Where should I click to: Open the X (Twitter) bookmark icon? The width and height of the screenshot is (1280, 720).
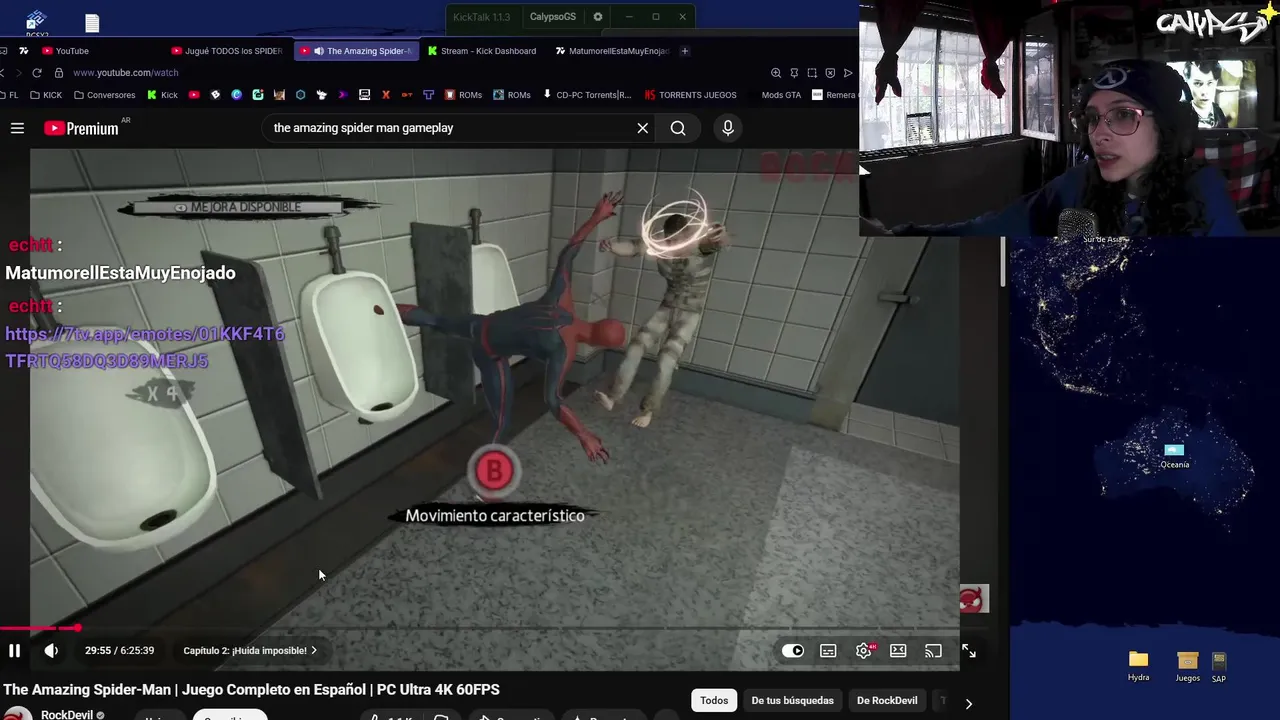coord(386,95)
